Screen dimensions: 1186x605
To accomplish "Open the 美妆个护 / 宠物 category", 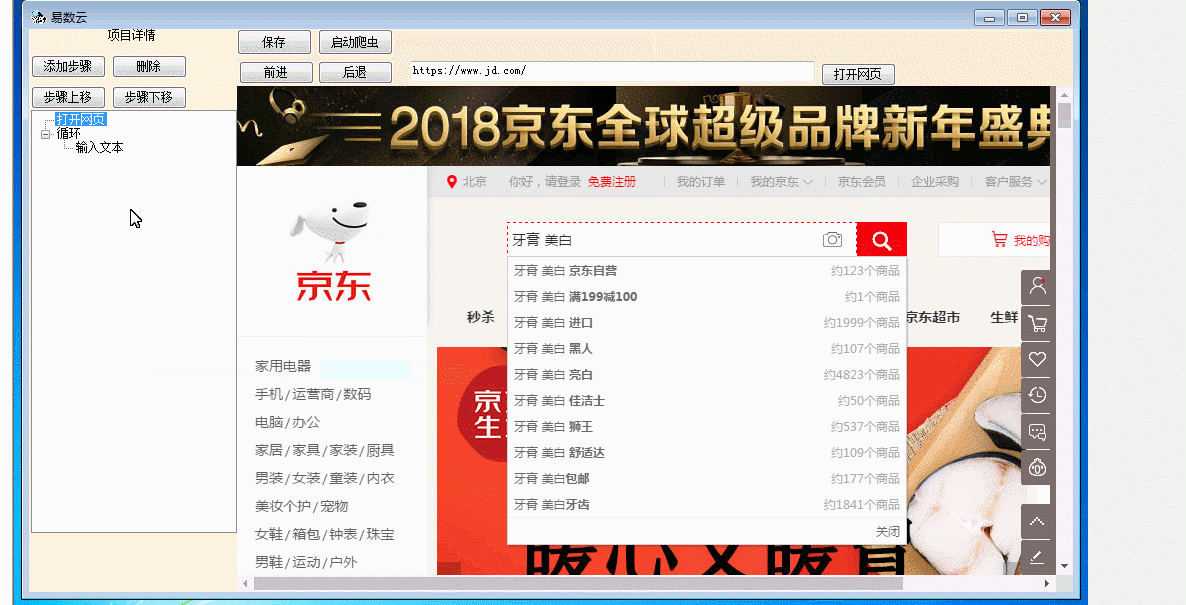I will [302, 506].
